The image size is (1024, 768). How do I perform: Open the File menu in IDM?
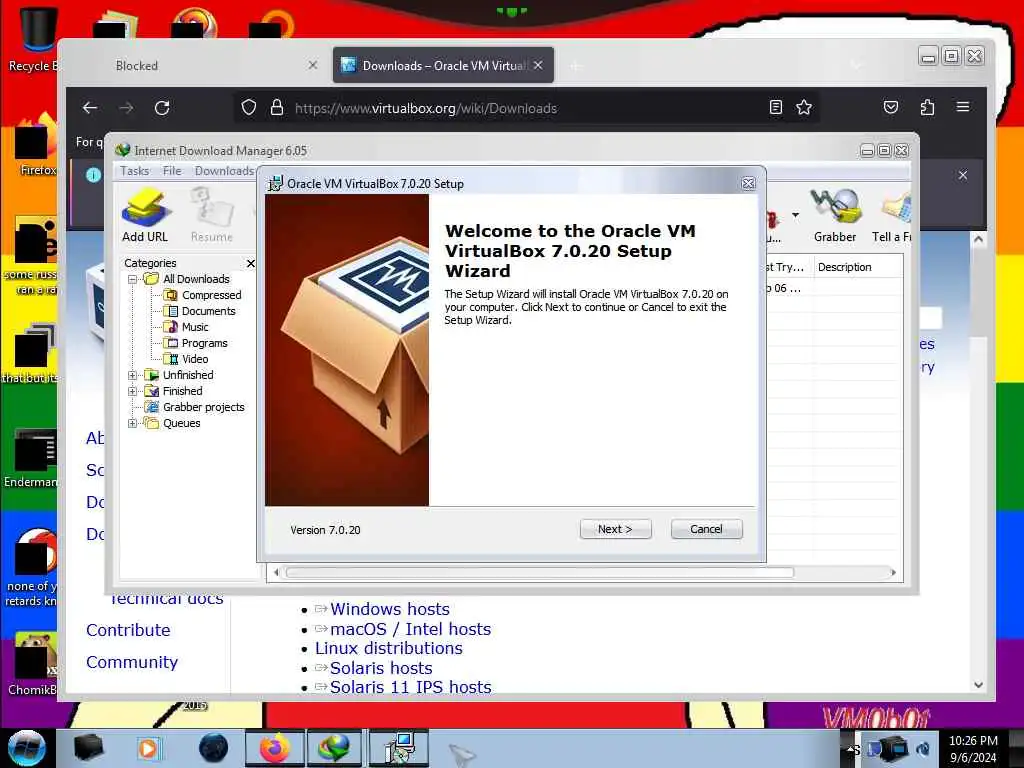172,170
